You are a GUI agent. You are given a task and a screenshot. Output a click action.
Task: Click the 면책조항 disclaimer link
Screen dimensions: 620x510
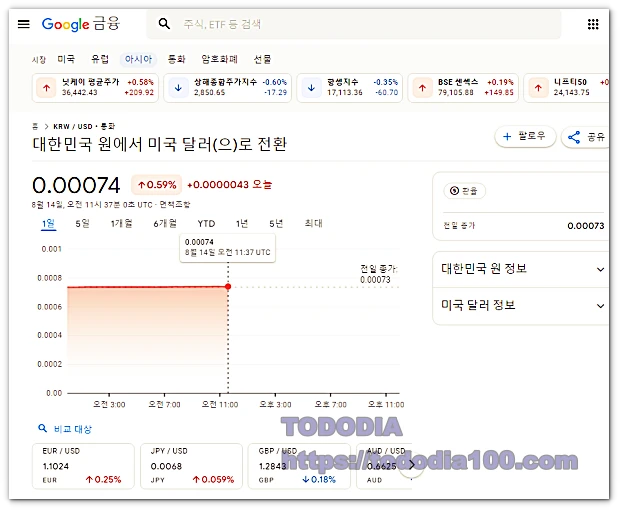coord(175,204)
